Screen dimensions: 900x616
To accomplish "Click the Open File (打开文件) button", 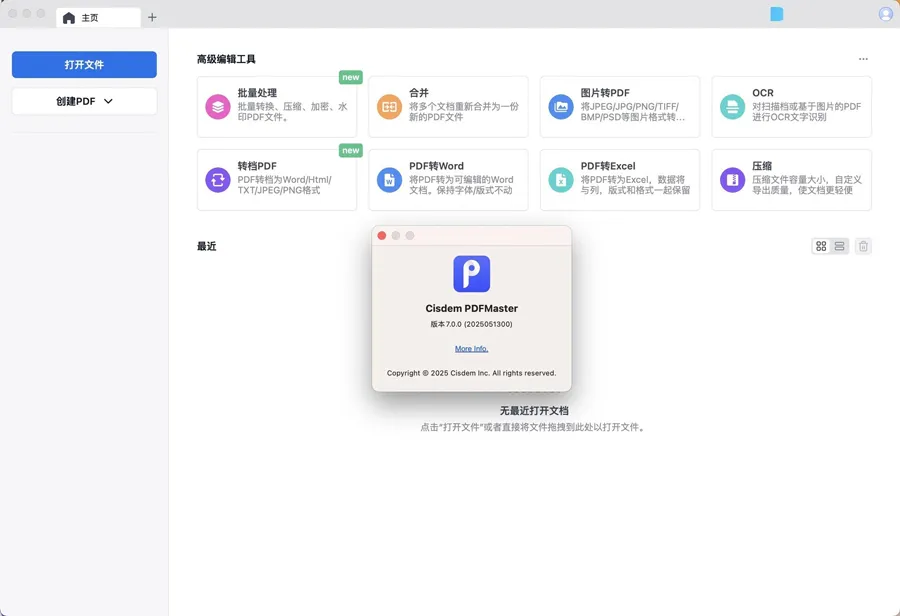I will pyautogui.click(x=84, y=65).
